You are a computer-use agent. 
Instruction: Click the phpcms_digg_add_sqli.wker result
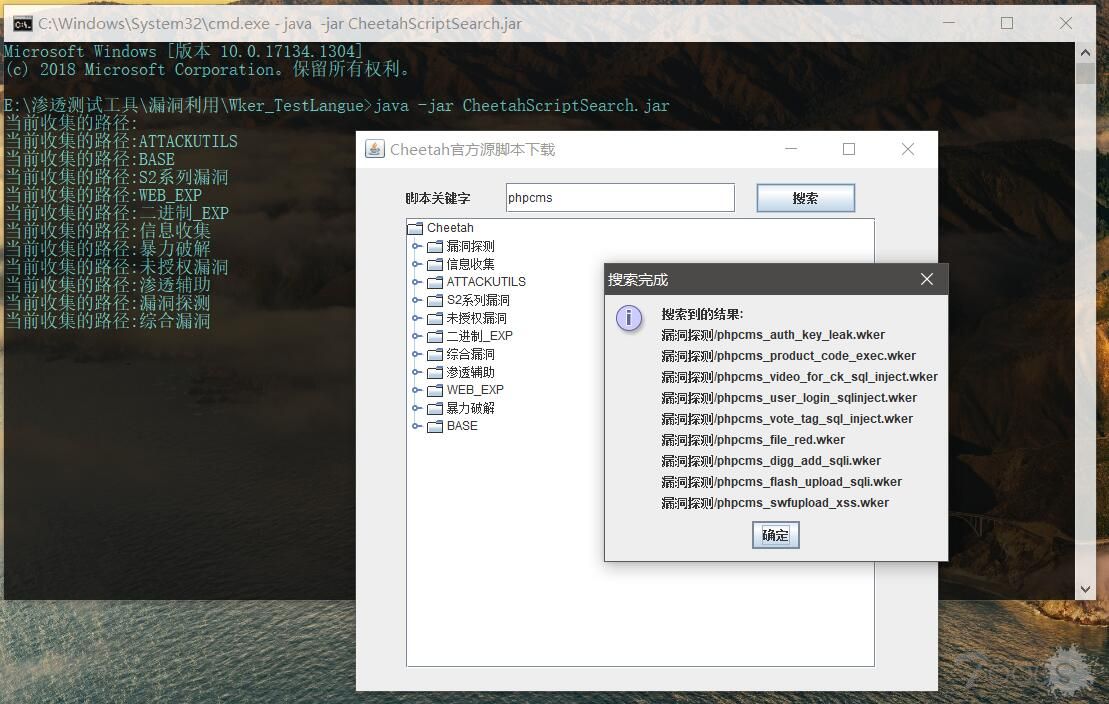771,461
